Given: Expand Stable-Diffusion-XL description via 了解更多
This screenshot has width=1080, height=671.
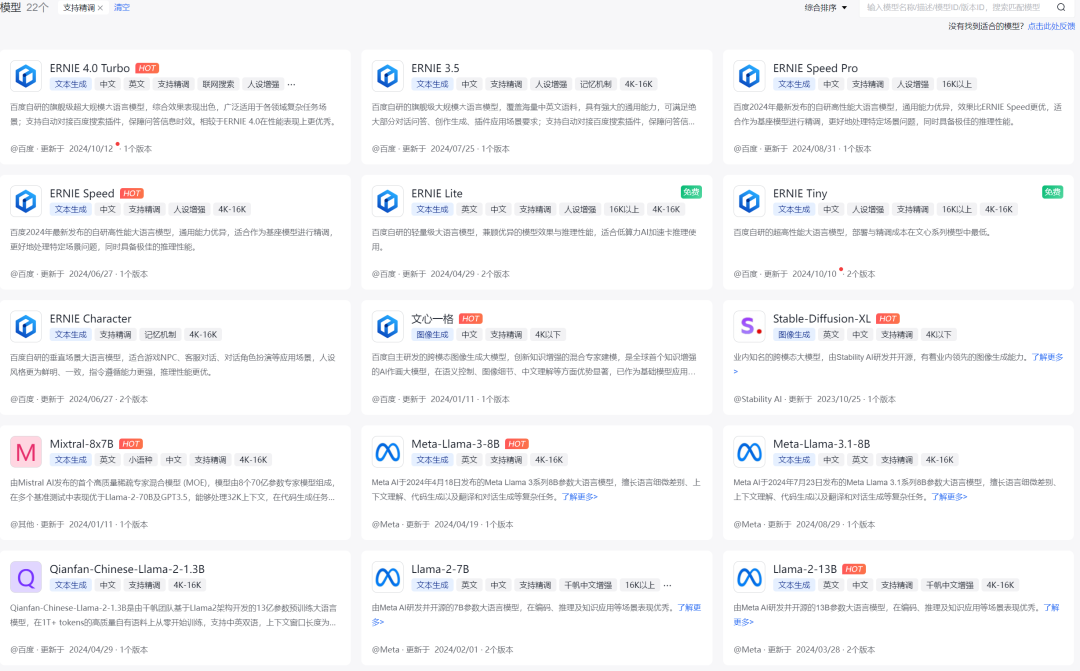Looking at the screenshot, I should pyautogui.click(x=1047, y=357).
